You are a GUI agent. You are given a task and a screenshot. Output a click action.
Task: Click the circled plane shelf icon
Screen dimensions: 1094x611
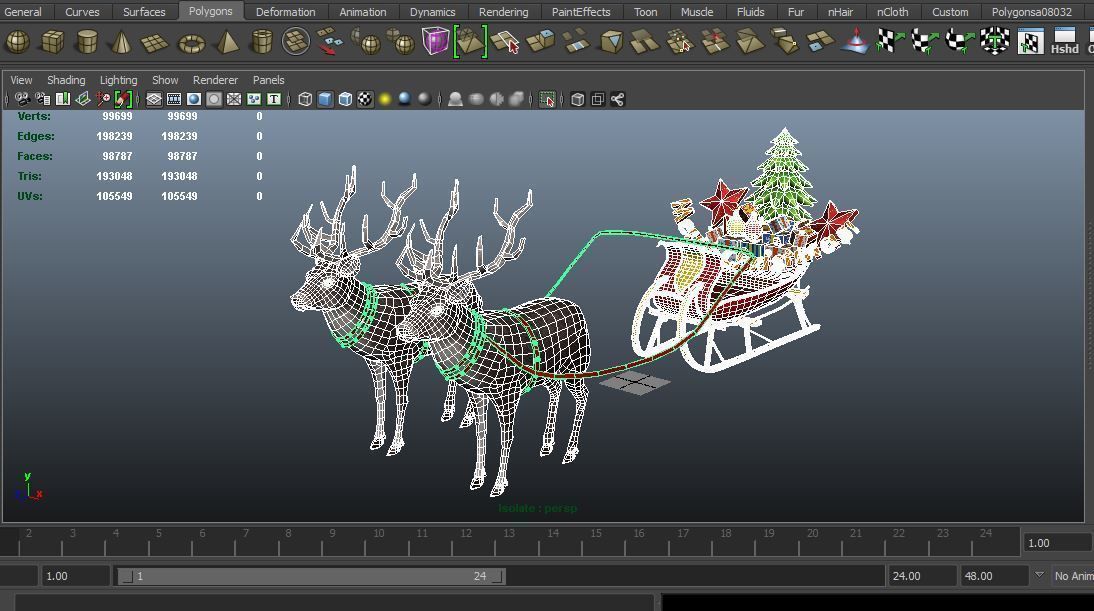tap(296, 41)
